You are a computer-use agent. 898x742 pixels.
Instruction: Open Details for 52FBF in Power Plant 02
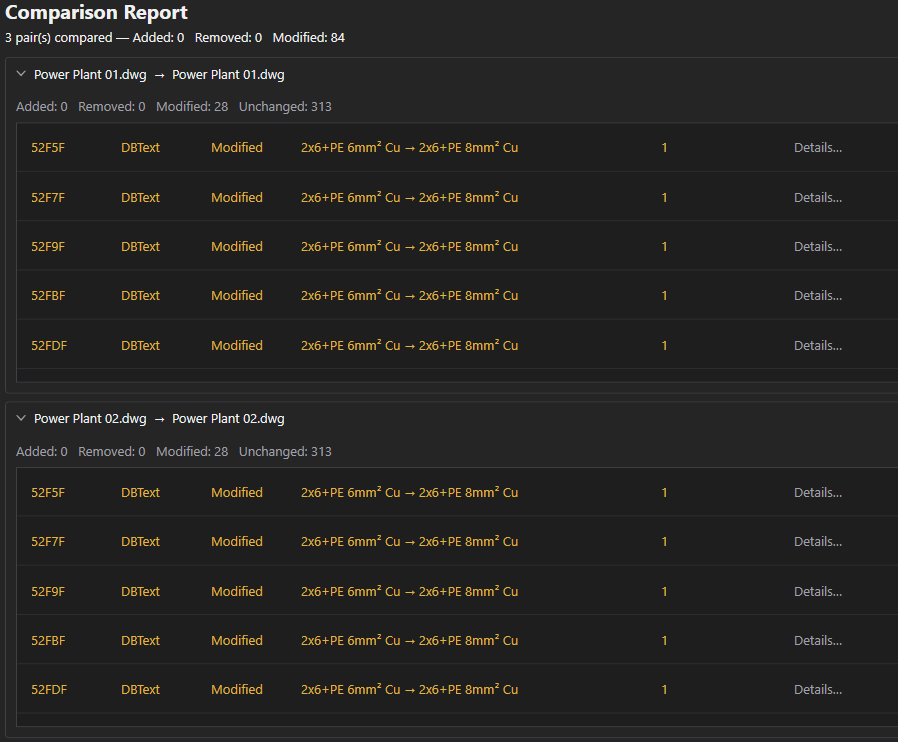click(x=818, y=641)
